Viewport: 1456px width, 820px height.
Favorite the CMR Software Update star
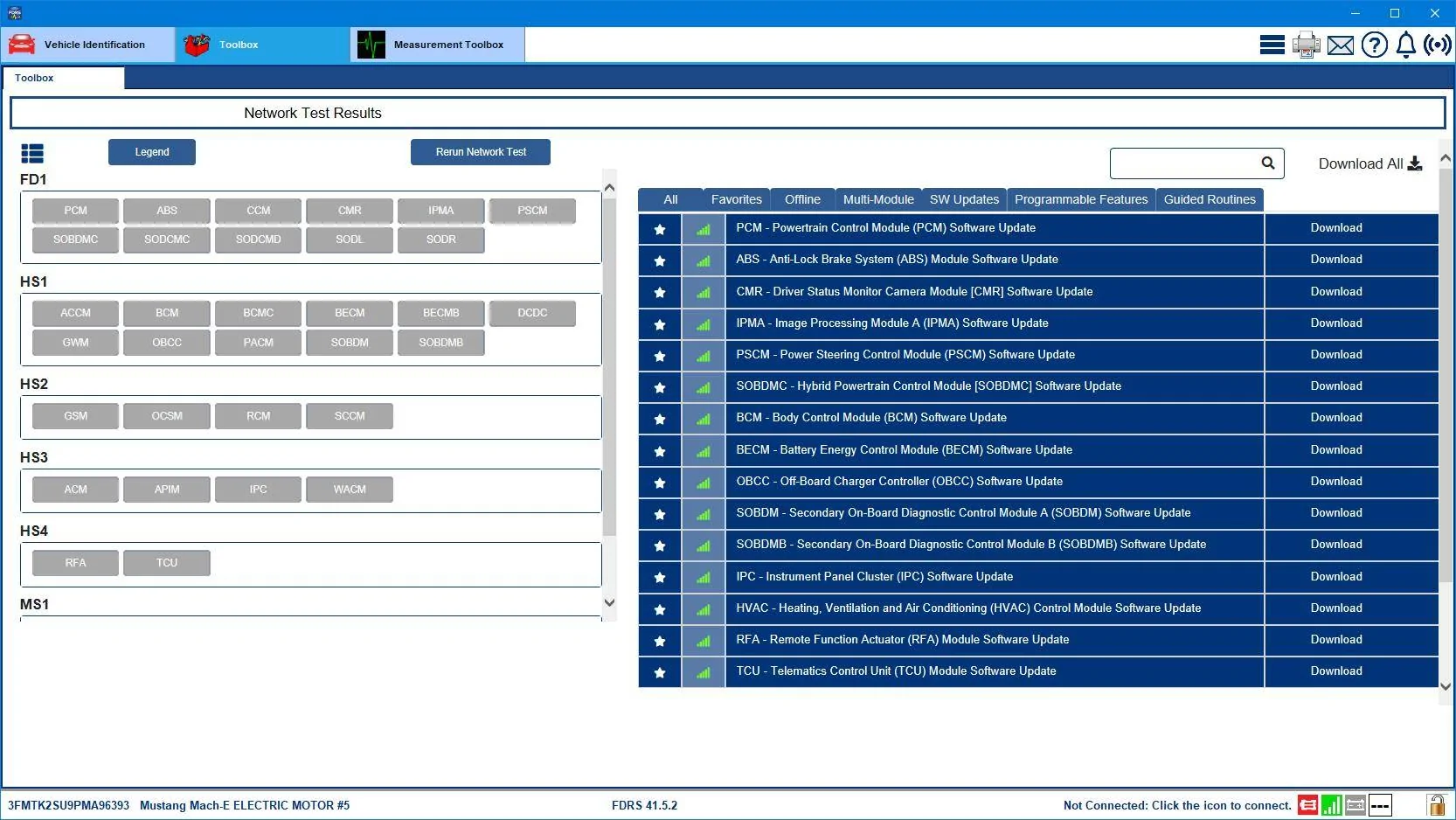click(x=660, y=292)
